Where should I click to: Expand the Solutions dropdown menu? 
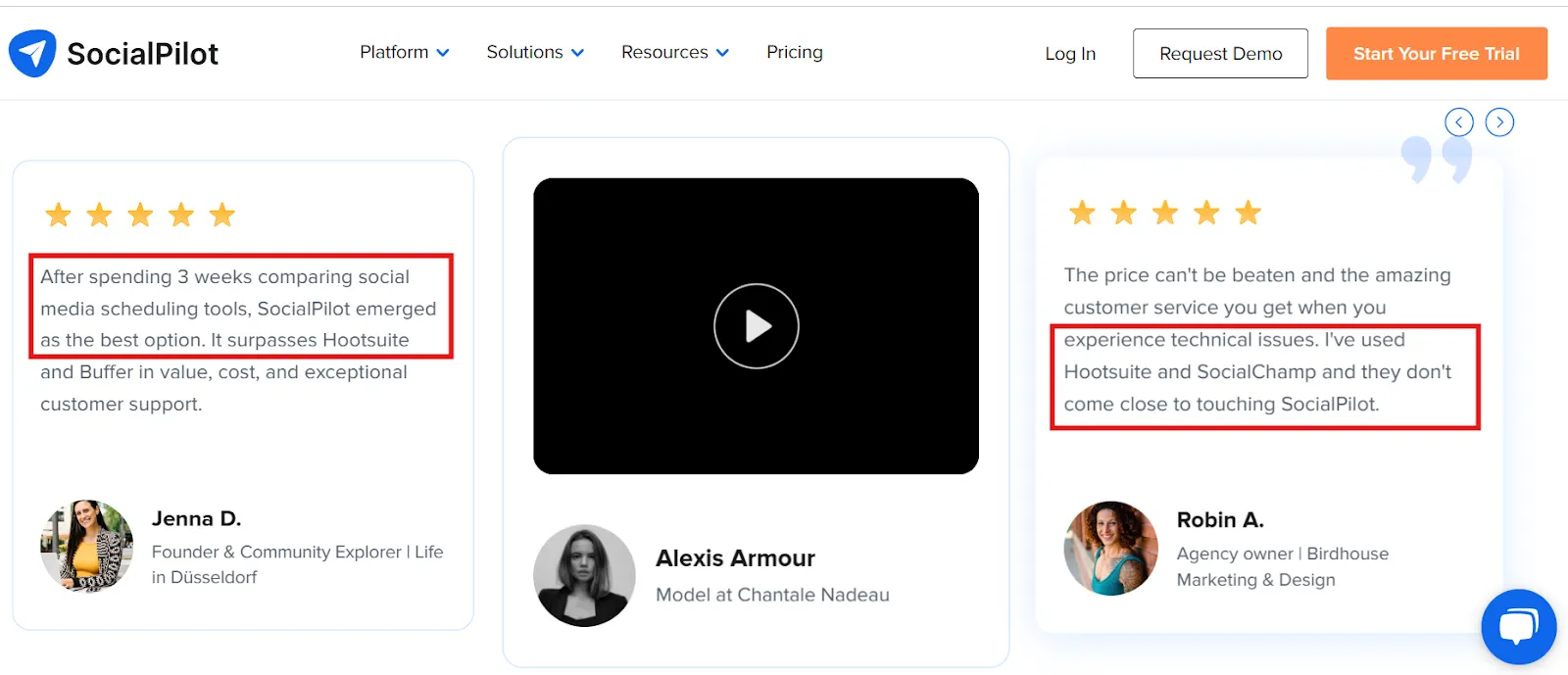coord(535,52)
